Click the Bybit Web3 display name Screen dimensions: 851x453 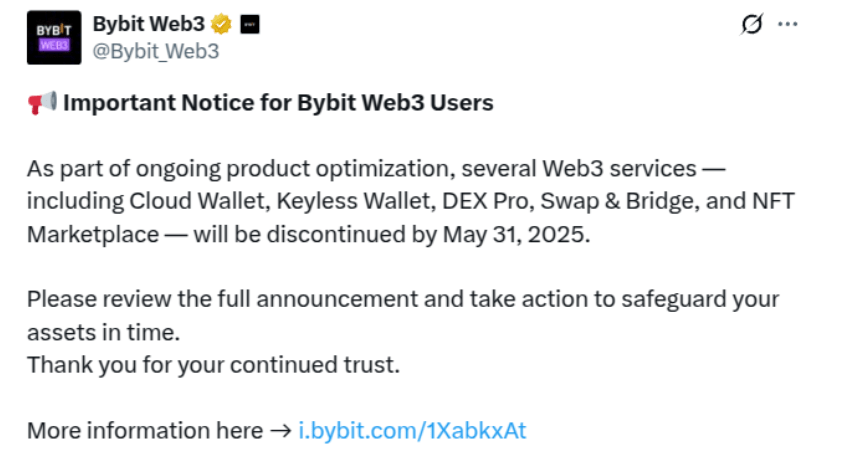[149, 24]
